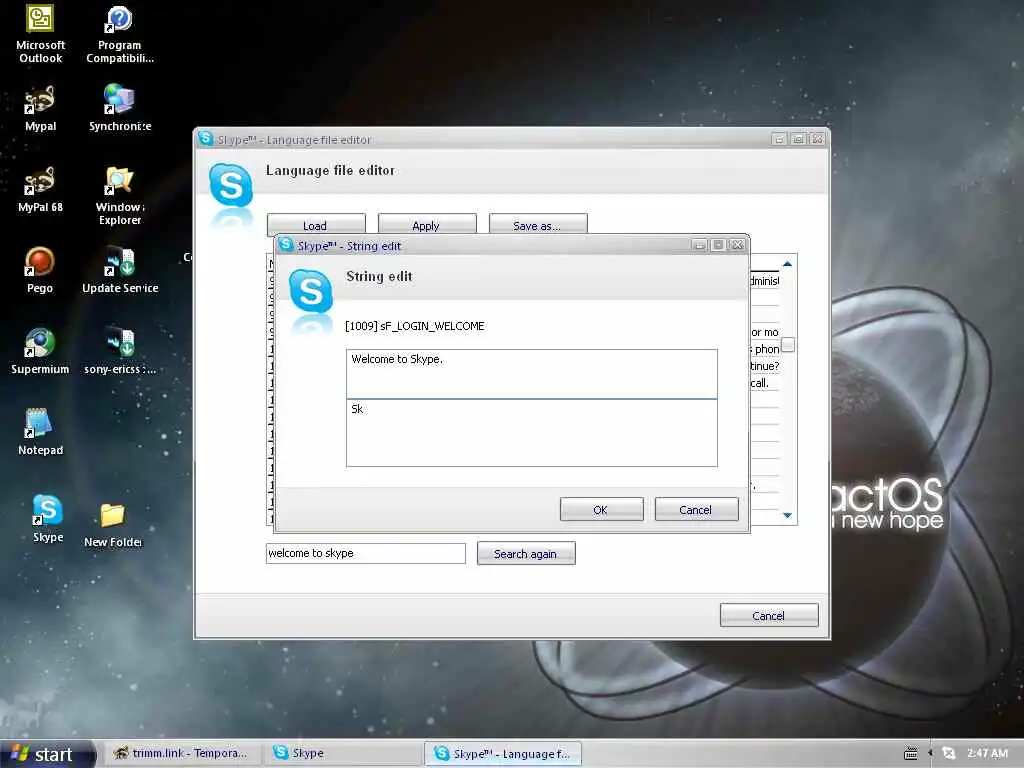The width and height of the screenshot is (1024, 768).
Task: Select the Synchronize desktop icon
Action: pyautogui.click(x=120, y=108)
